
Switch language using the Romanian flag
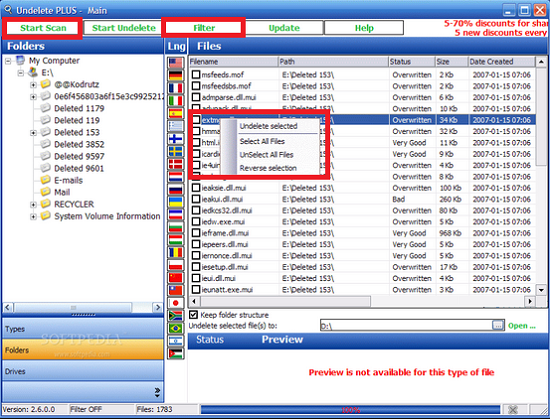point(175,252)
